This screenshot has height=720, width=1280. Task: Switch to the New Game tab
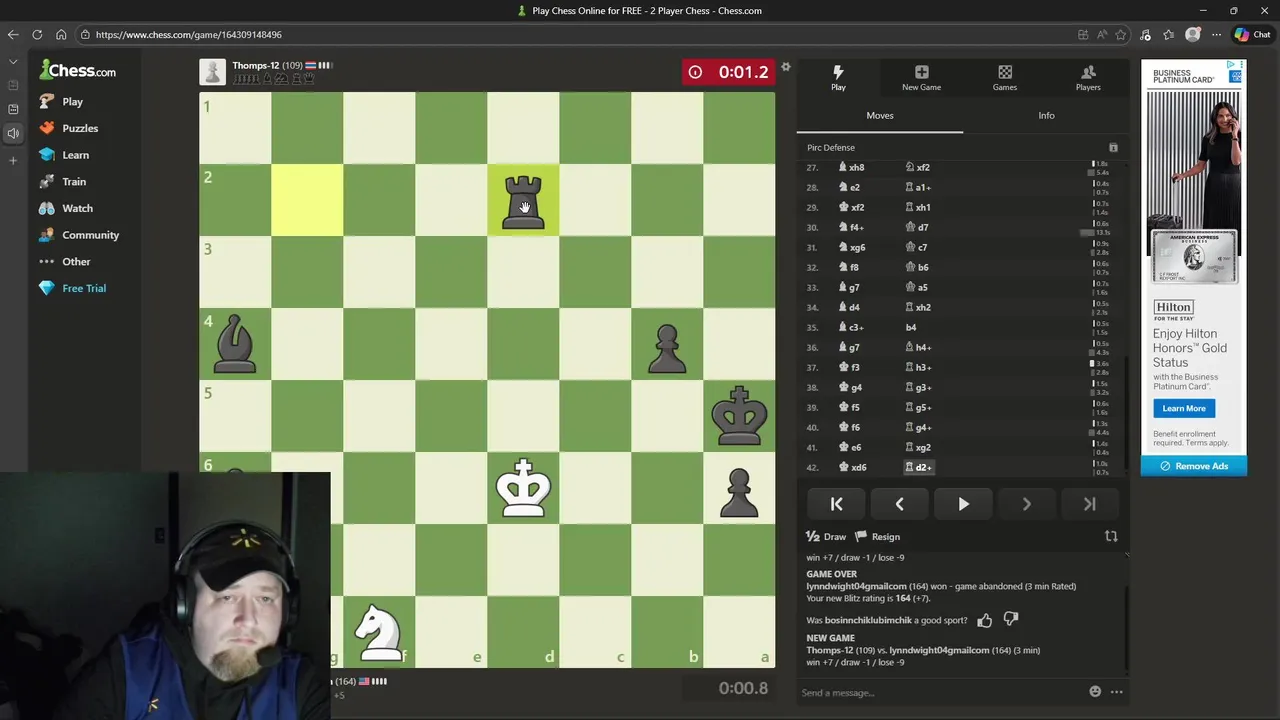pyautogui.click(x=921, y=78)
